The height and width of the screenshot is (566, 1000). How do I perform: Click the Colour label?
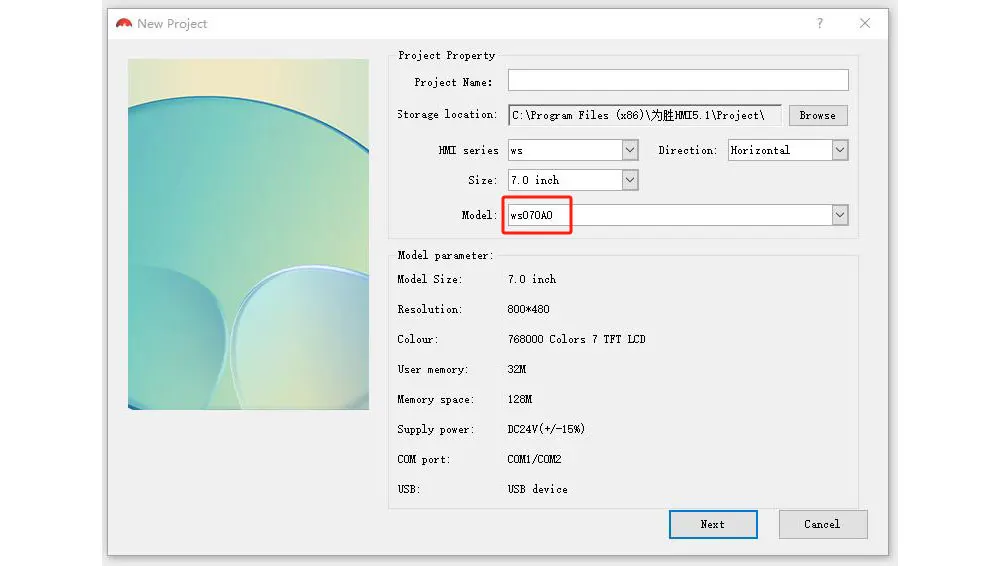418,339
